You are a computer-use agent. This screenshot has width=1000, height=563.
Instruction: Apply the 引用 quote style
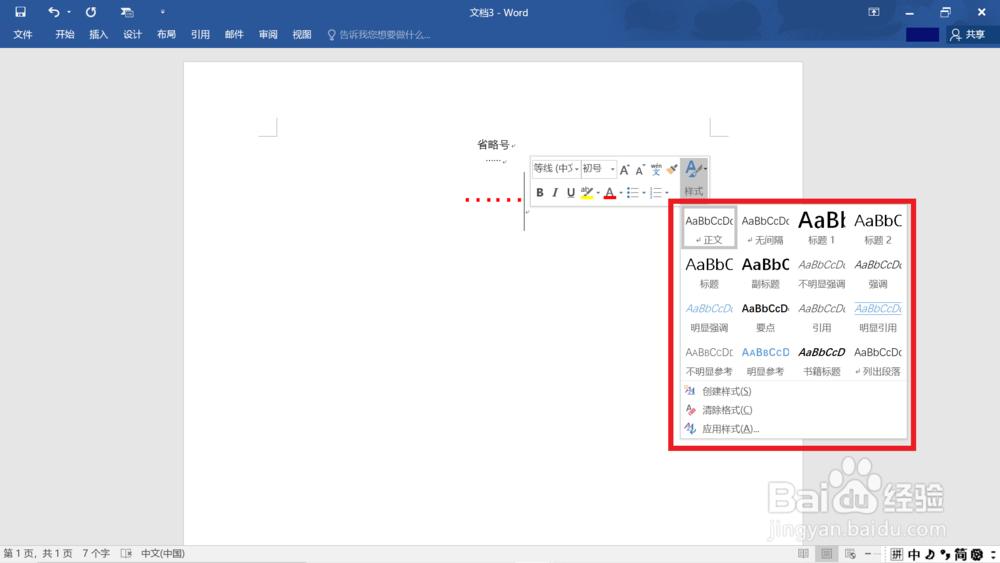click(821, 316)
